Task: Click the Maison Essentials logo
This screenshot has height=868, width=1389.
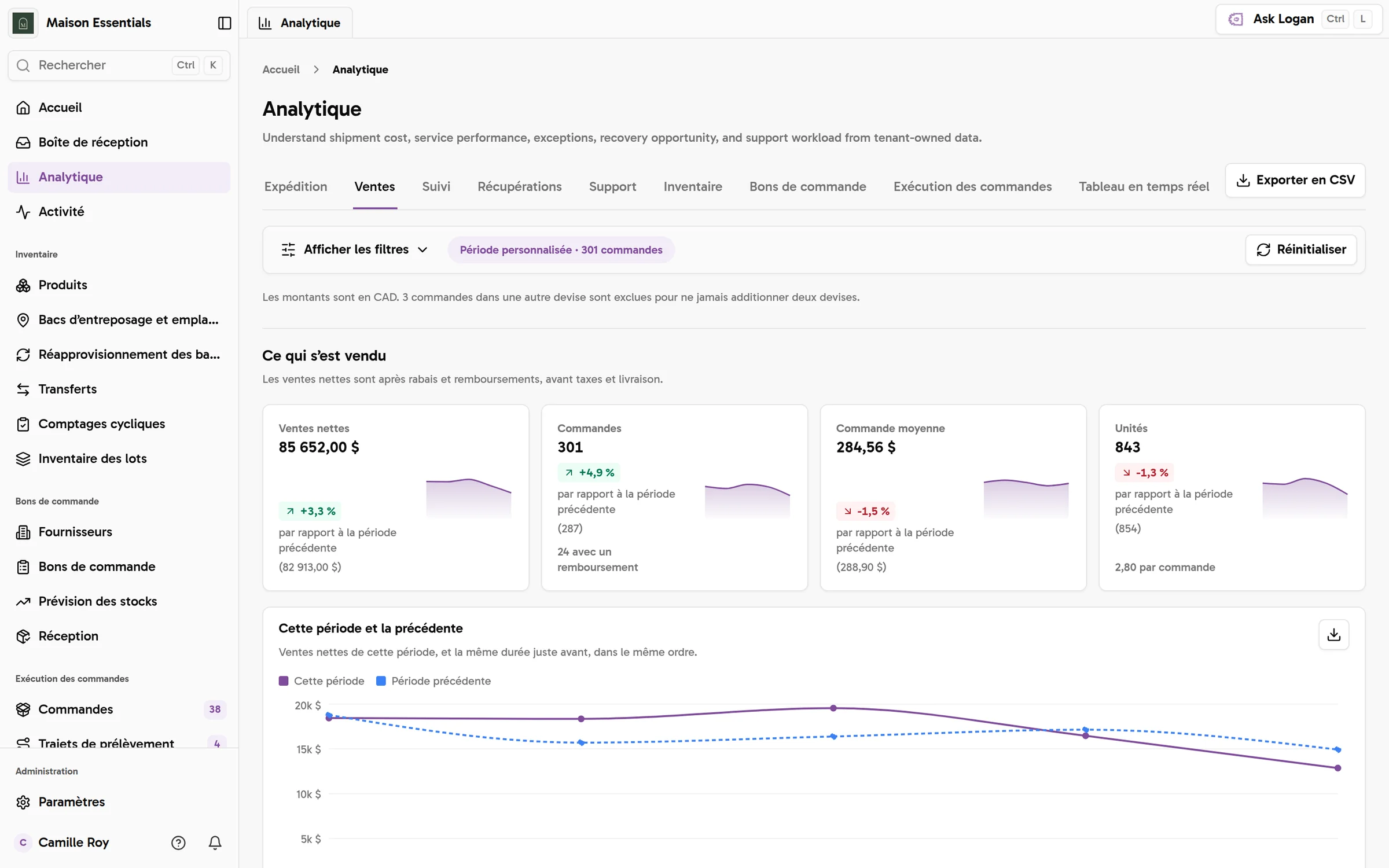Action: pyautogui.click(x=23, y=23)
